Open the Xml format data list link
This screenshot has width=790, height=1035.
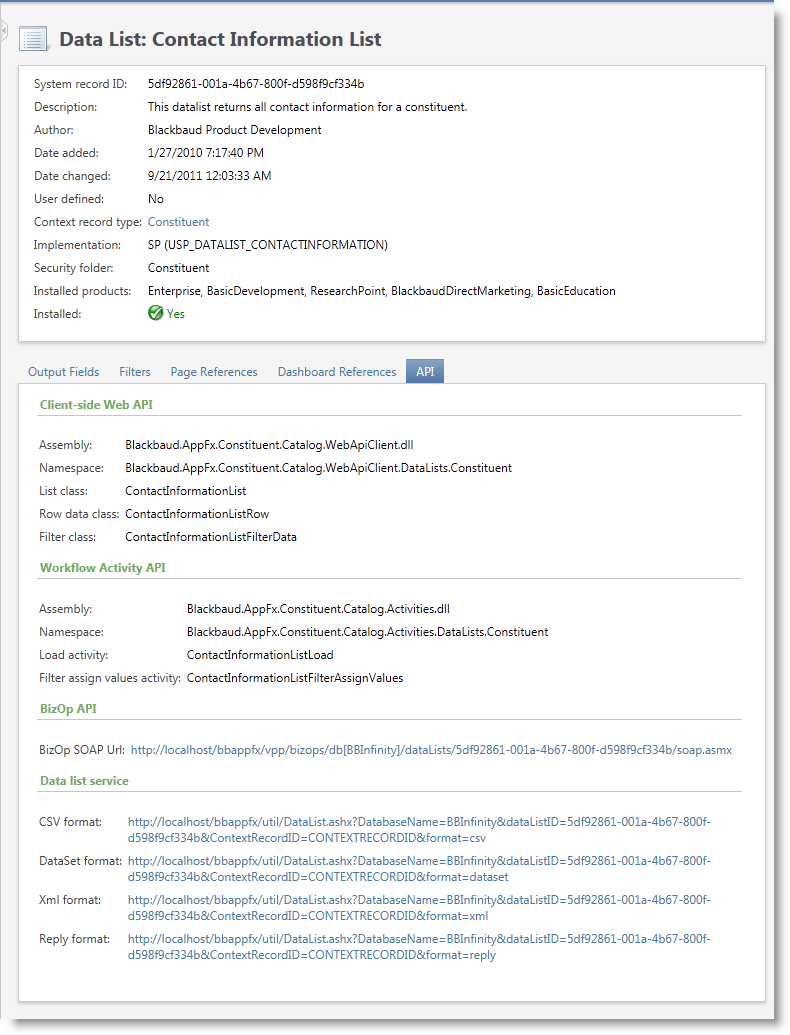pos(419,908)
